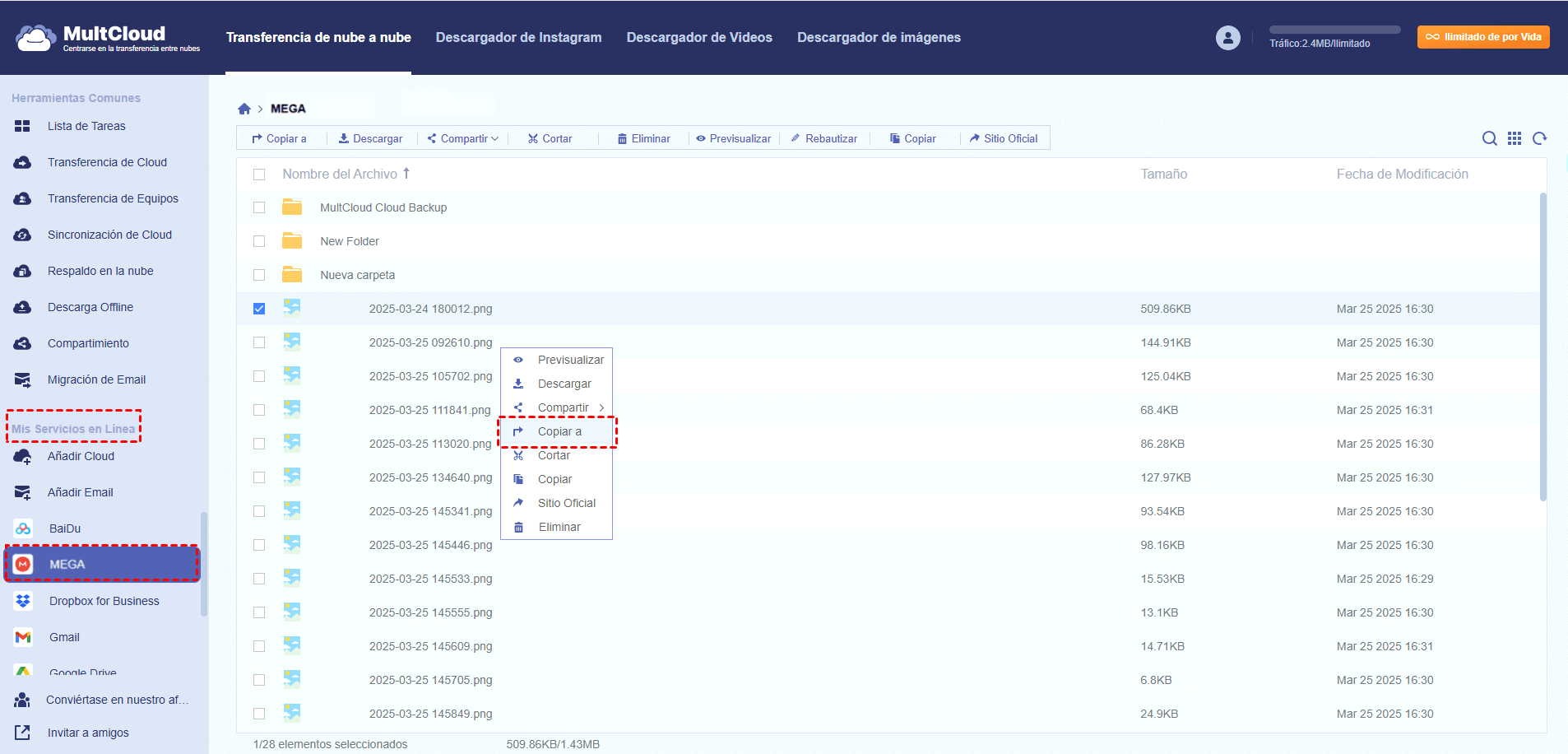This screenshot has height=754, width=1568.
Task: Sort by Nombre del Archivo arrow
Action: (406, 174)
